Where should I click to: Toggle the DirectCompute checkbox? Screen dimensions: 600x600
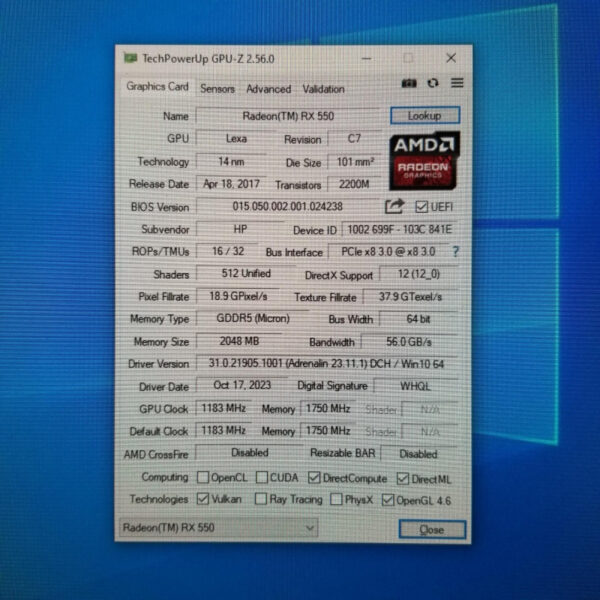click(314, 478)
